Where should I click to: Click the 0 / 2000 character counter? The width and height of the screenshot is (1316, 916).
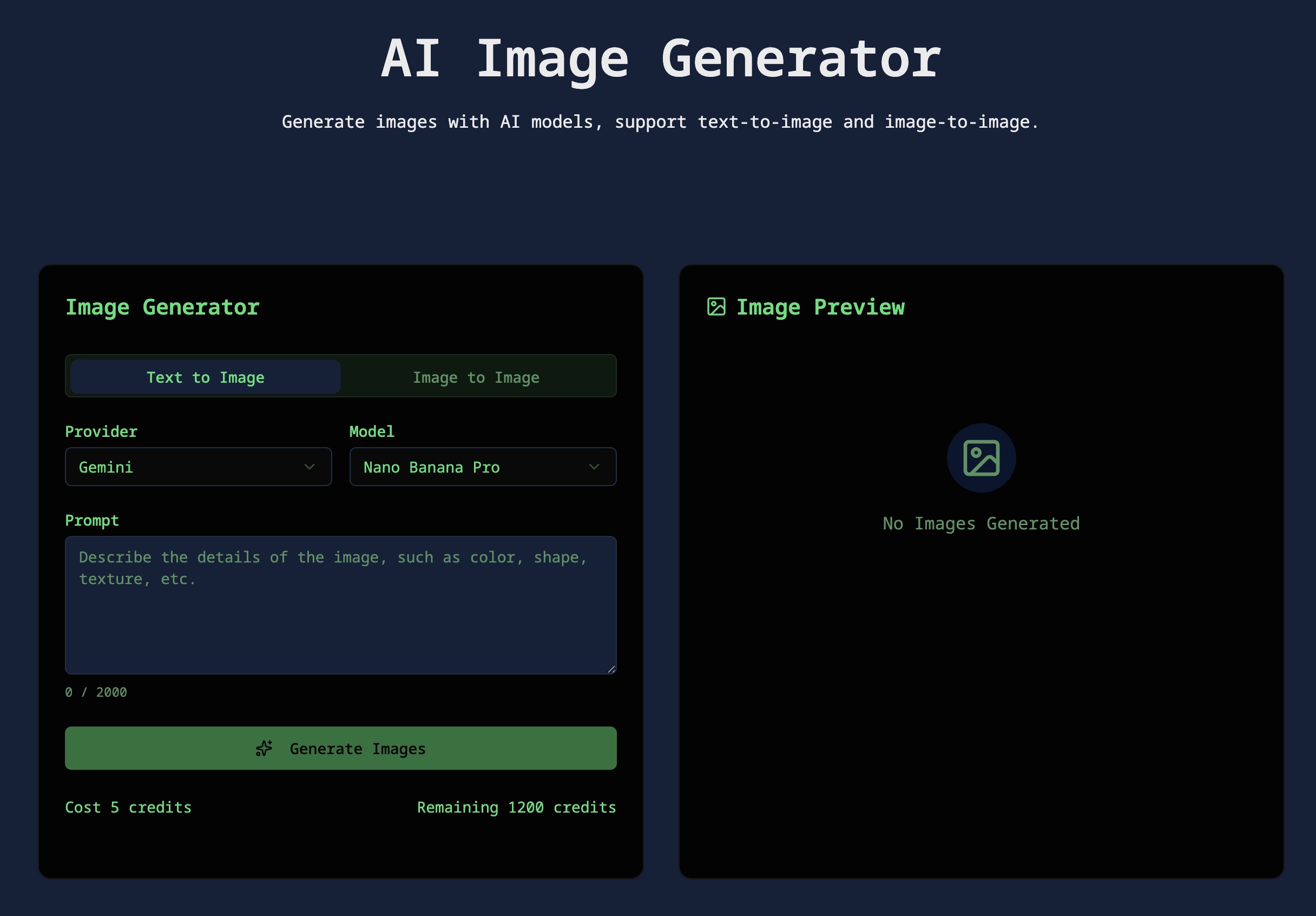(x=96, y=692)
